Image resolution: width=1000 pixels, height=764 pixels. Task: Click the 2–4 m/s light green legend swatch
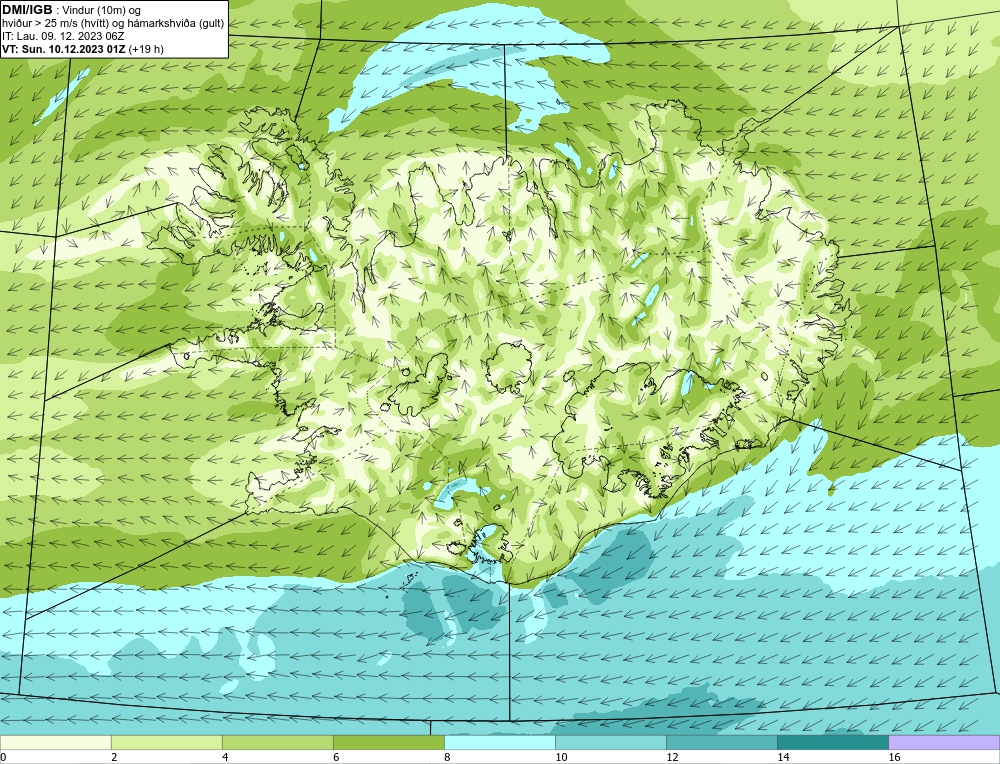[166, 742]
